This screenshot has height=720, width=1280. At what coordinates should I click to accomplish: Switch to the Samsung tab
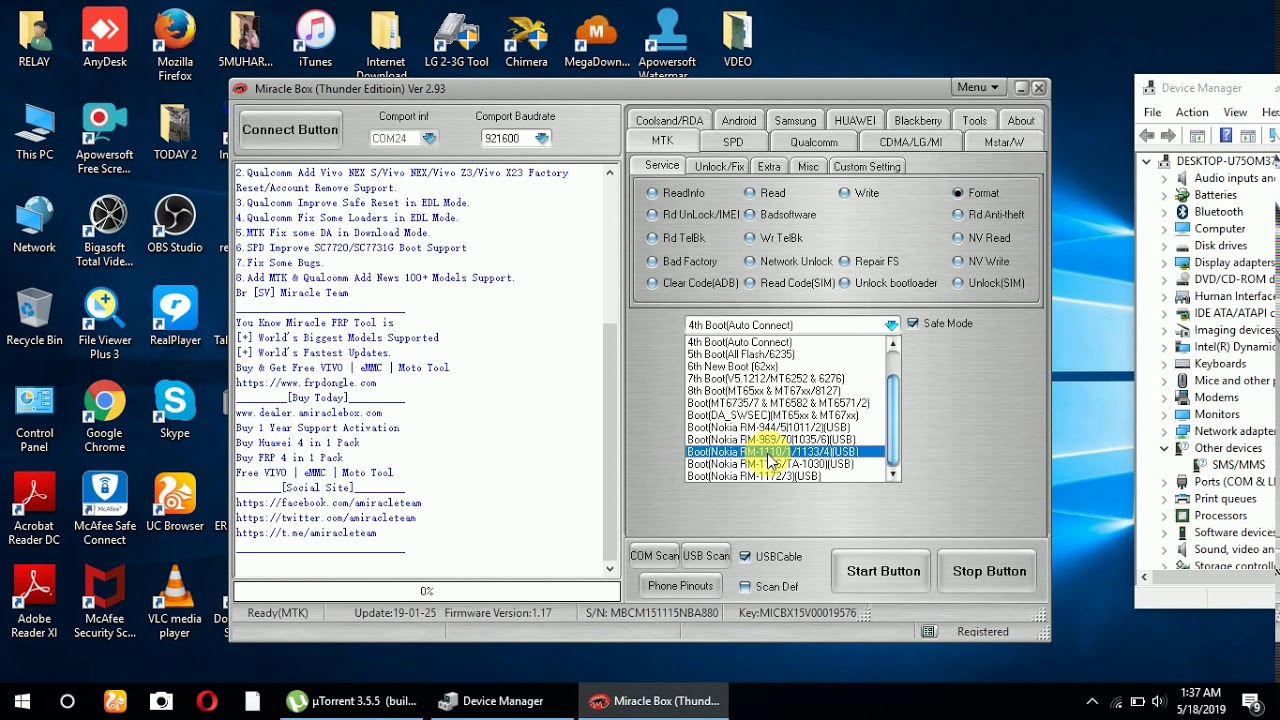[x=796, y=120]
